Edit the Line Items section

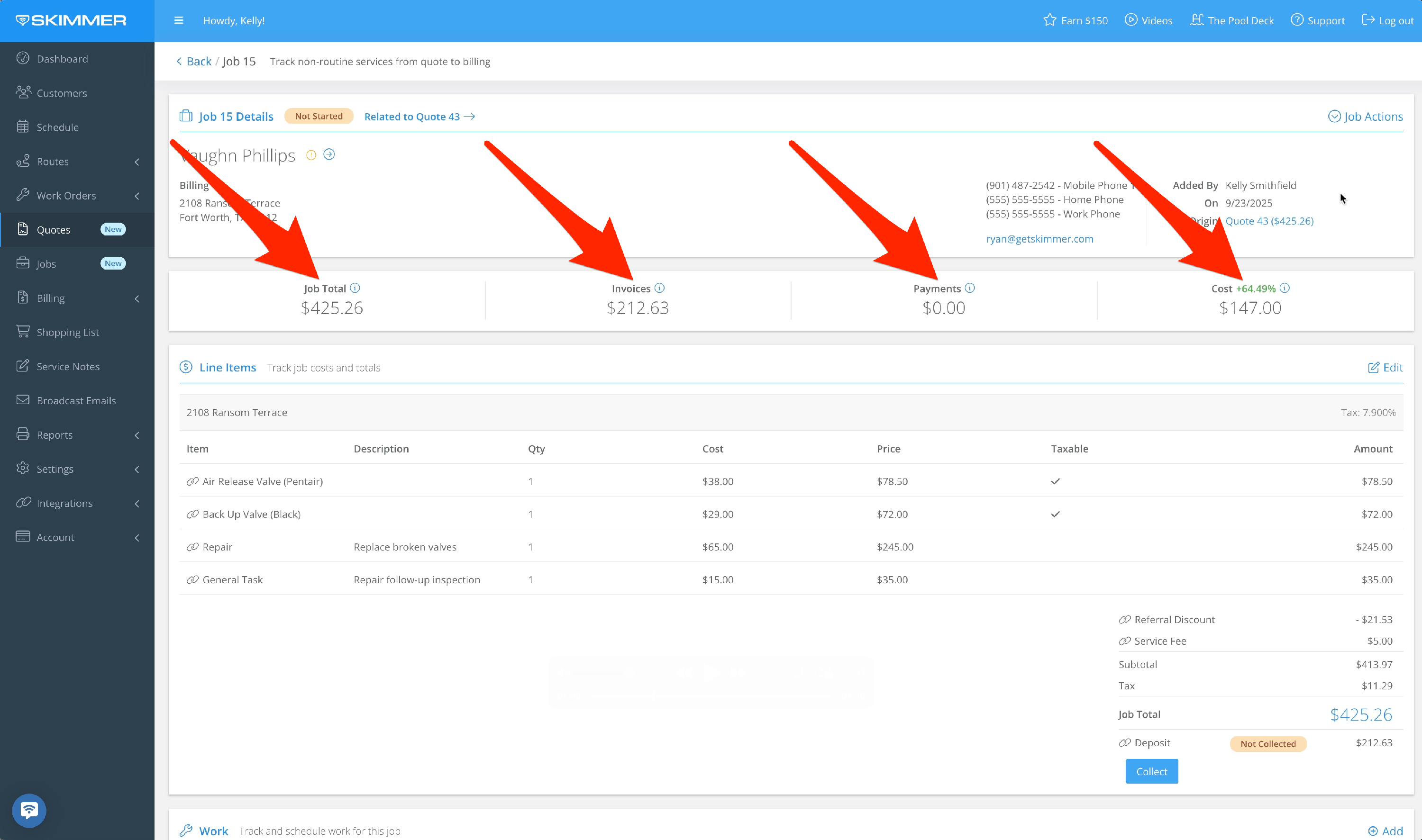[x=1385, y=367]
